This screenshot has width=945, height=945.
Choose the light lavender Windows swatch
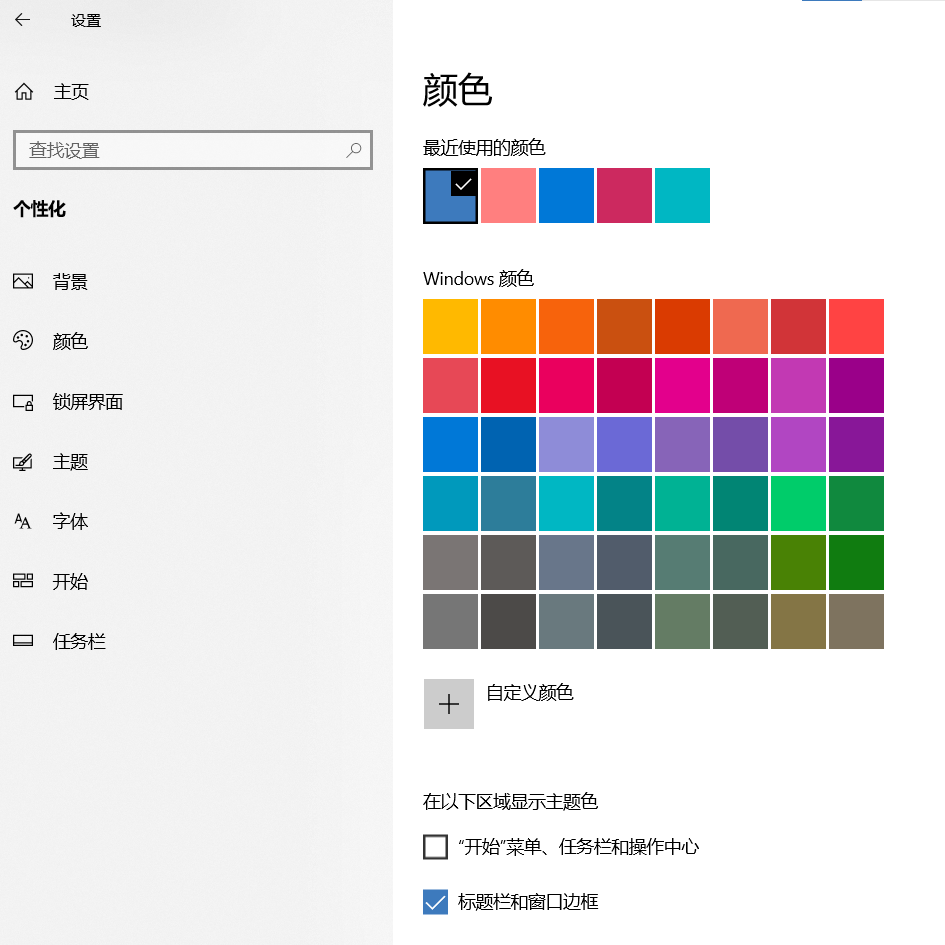pos(566,445)
